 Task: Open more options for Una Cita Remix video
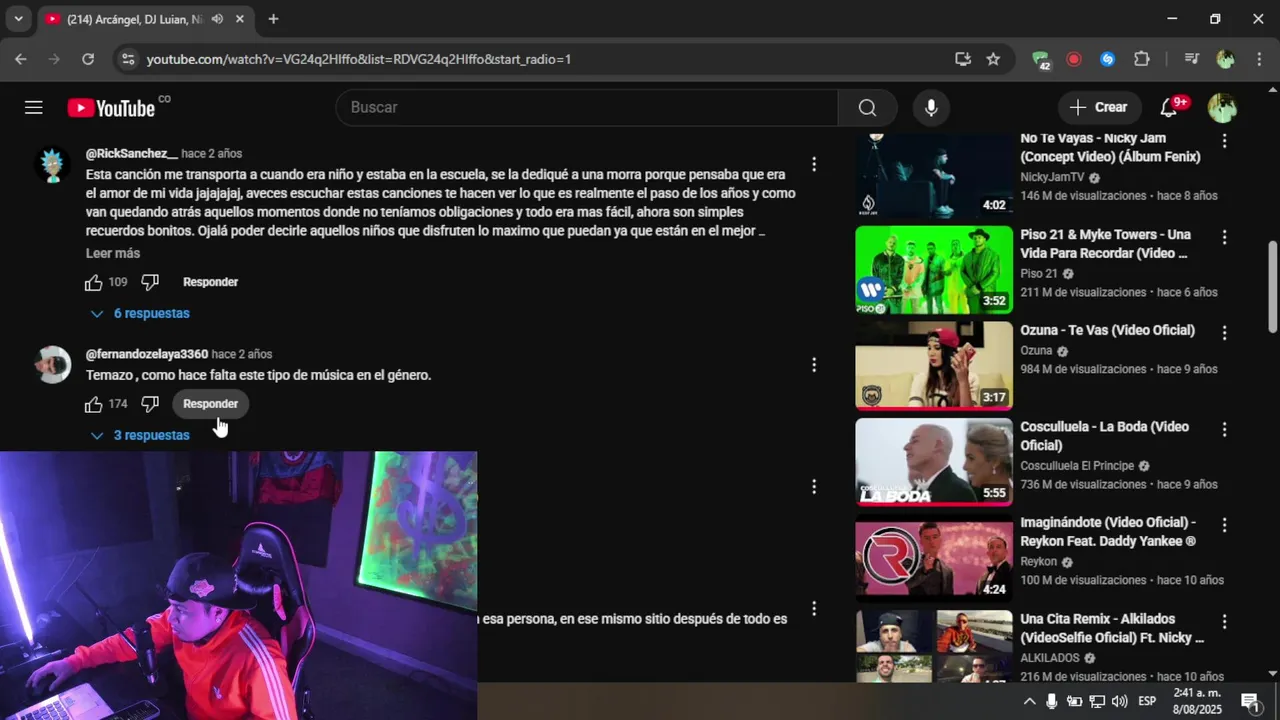pos(1224,621)
